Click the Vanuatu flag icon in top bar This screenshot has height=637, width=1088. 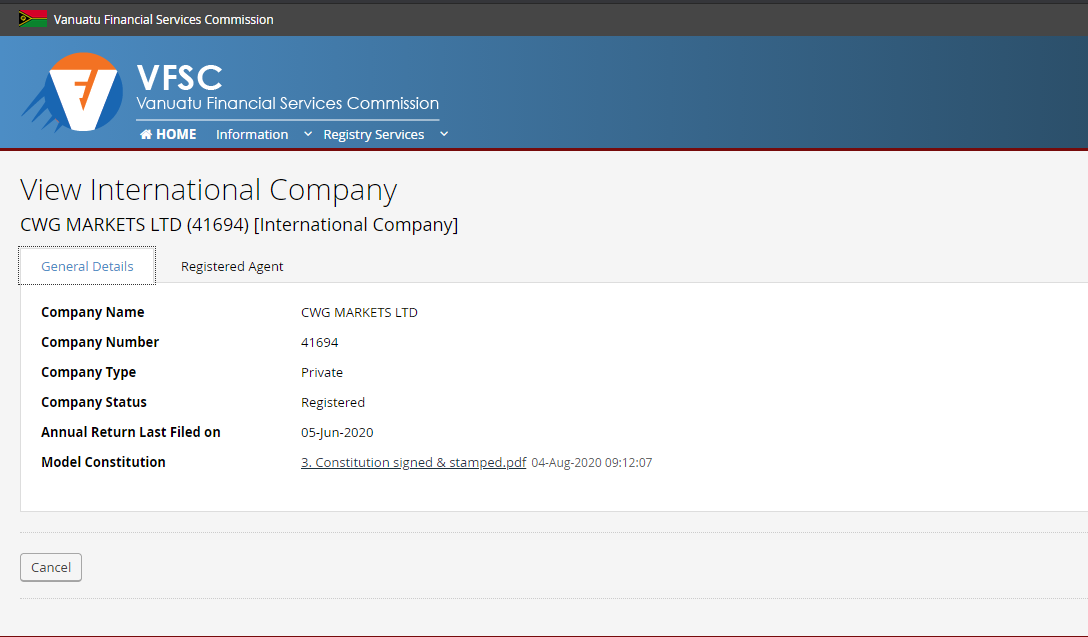click(x=33, y=19)
